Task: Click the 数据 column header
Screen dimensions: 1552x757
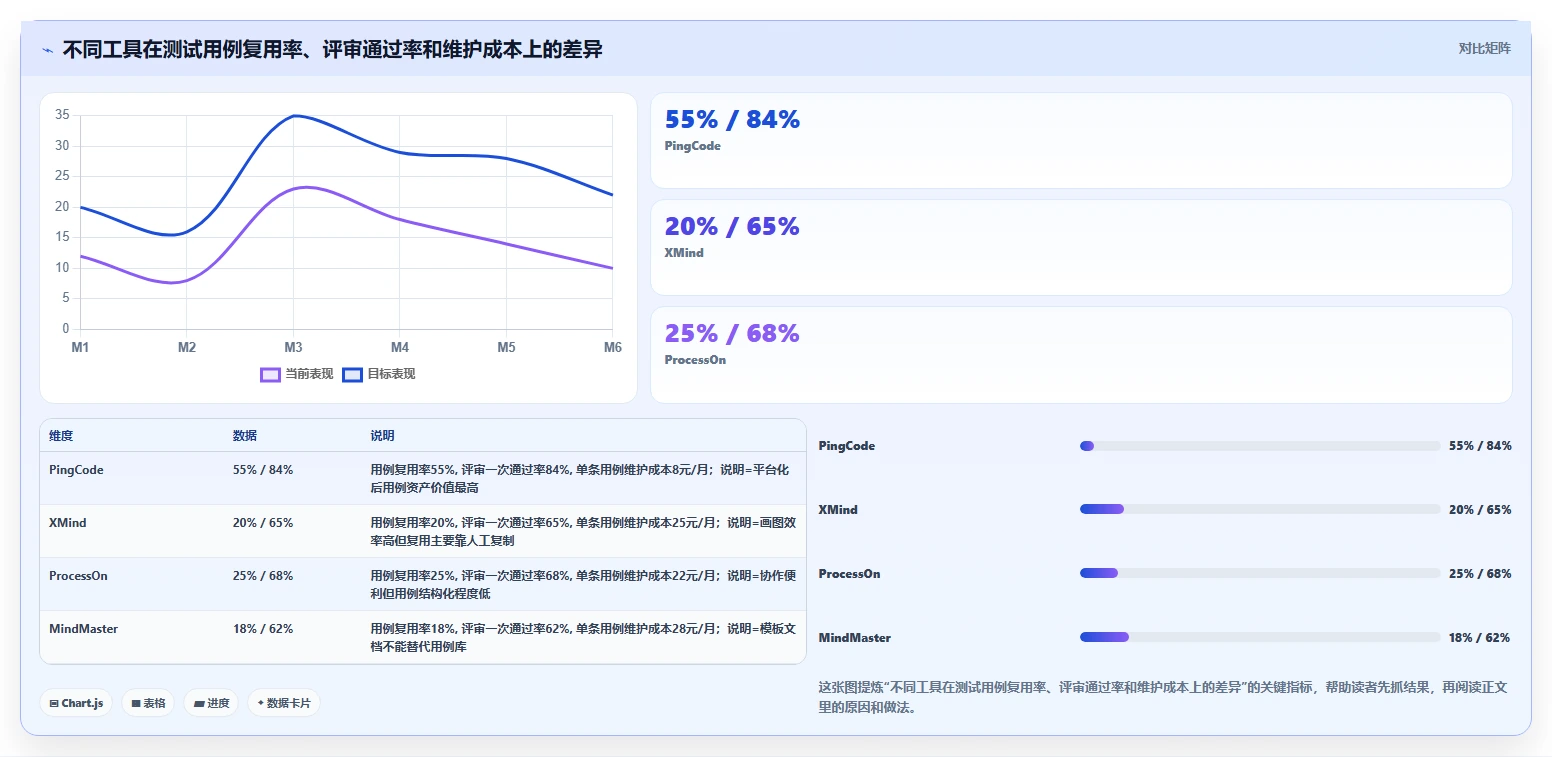Action: coord(245,436)
